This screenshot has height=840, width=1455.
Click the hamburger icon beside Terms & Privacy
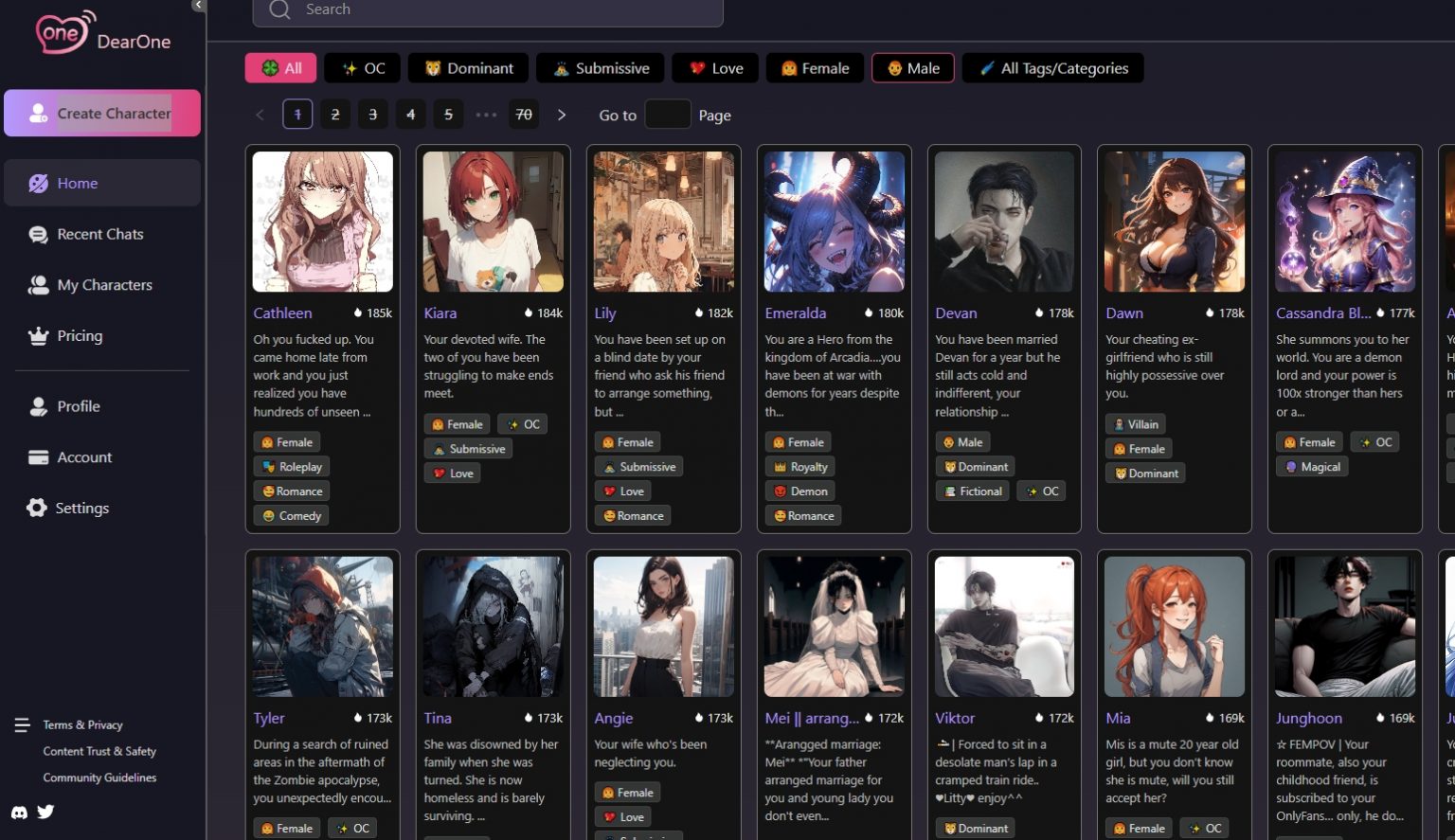22,725
